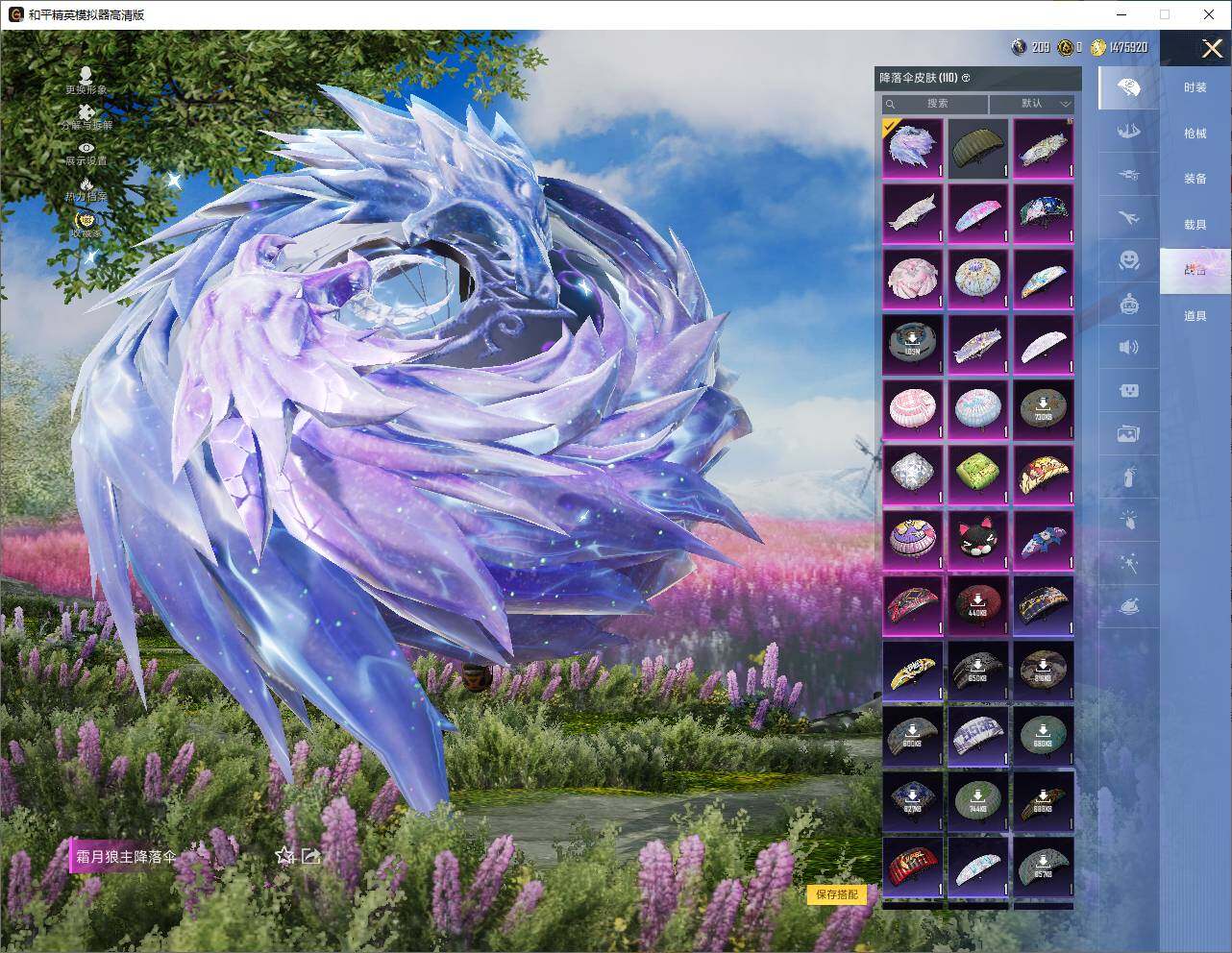Download the parachute skin marked 744KB
The width and height of the screenshot is (1232, 953).
[x=978, y=801]
